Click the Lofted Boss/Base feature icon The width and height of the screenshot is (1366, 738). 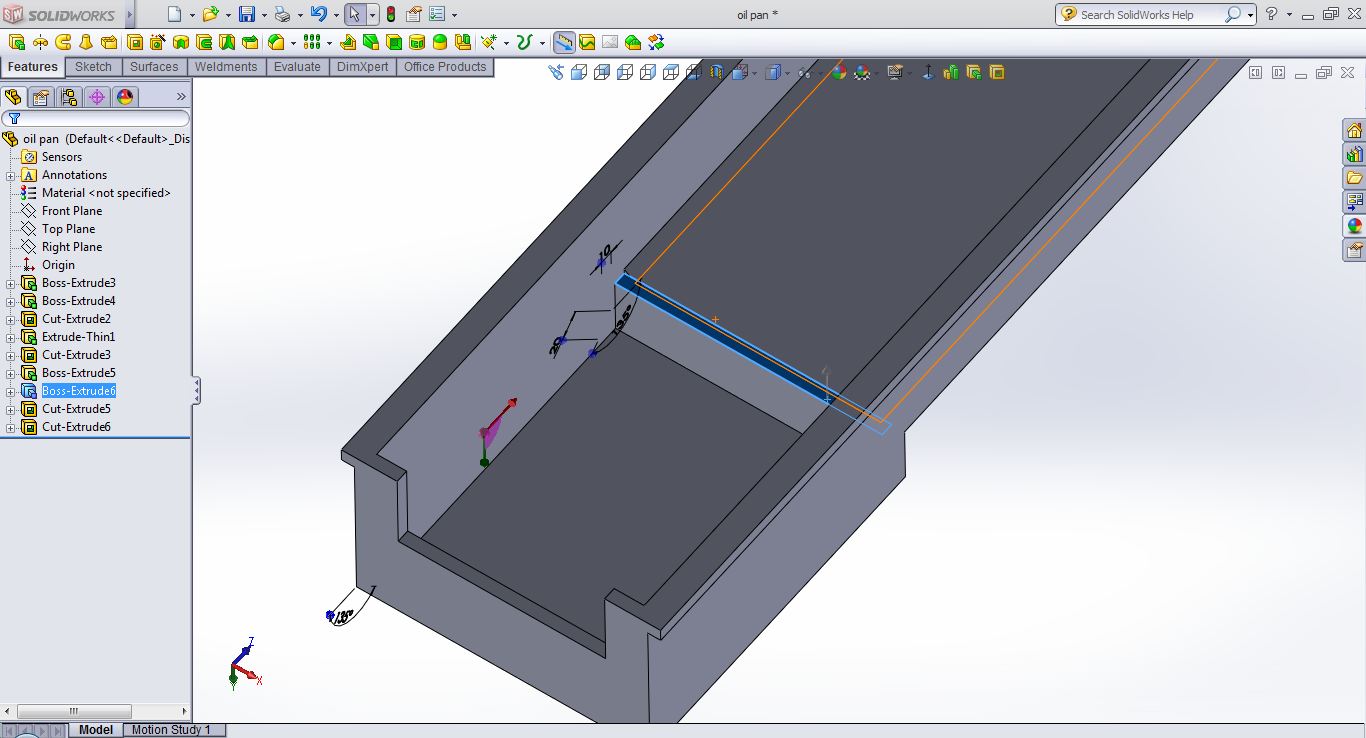click(86, 42)
